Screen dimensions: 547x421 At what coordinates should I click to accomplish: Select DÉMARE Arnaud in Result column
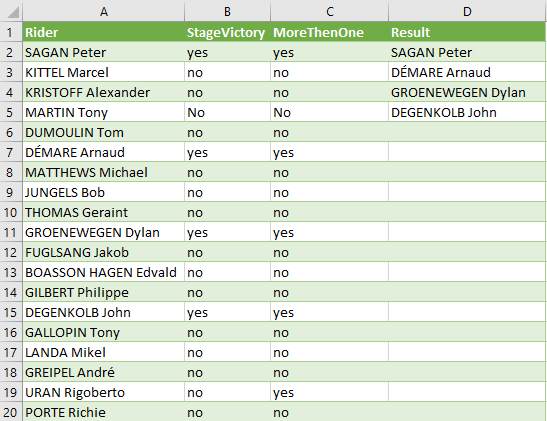[467, 72]
